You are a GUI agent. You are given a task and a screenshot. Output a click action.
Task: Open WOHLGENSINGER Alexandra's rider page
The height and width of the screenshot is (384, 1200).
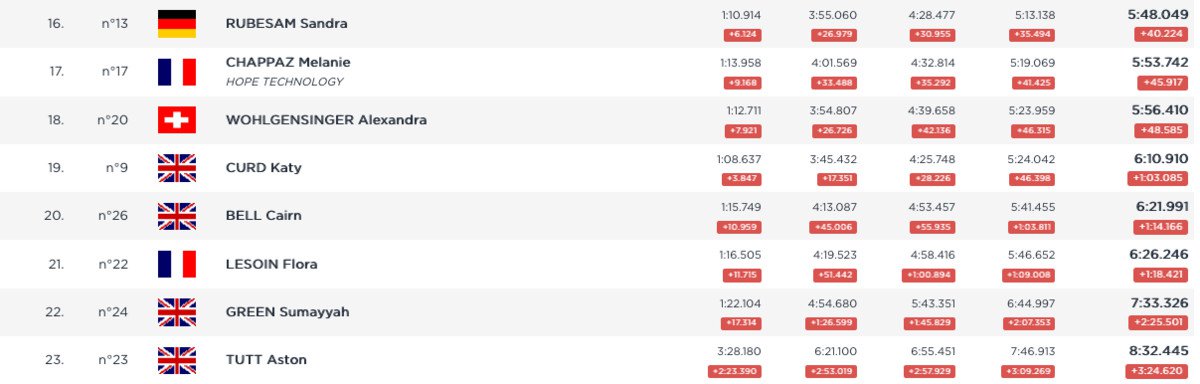(x=326, y=120)
